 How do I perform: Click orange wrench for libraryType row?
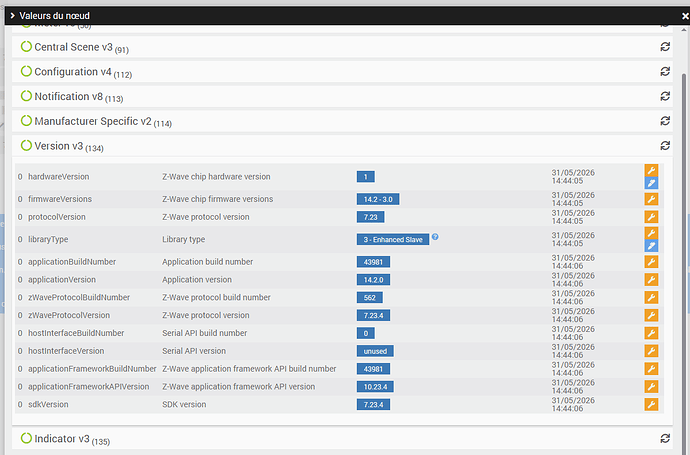[x=651, y=233]
